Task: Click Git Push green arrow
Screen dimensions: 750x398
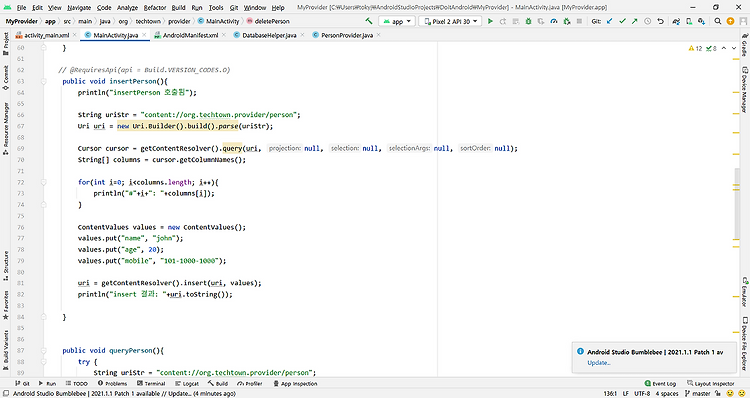Action: tap(635, 21)
